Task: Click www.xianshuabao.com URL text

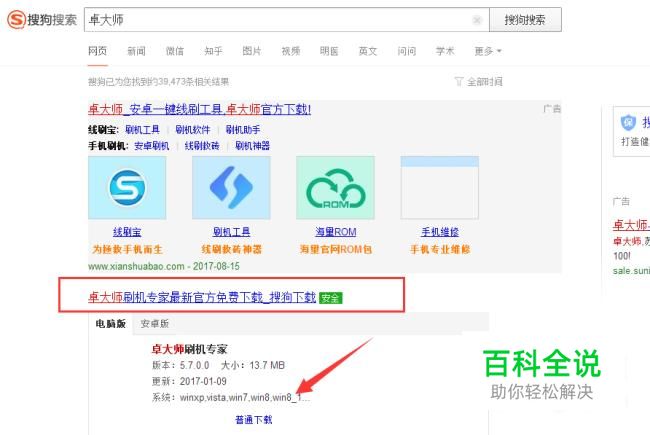Action: click(x=136, y=266)
